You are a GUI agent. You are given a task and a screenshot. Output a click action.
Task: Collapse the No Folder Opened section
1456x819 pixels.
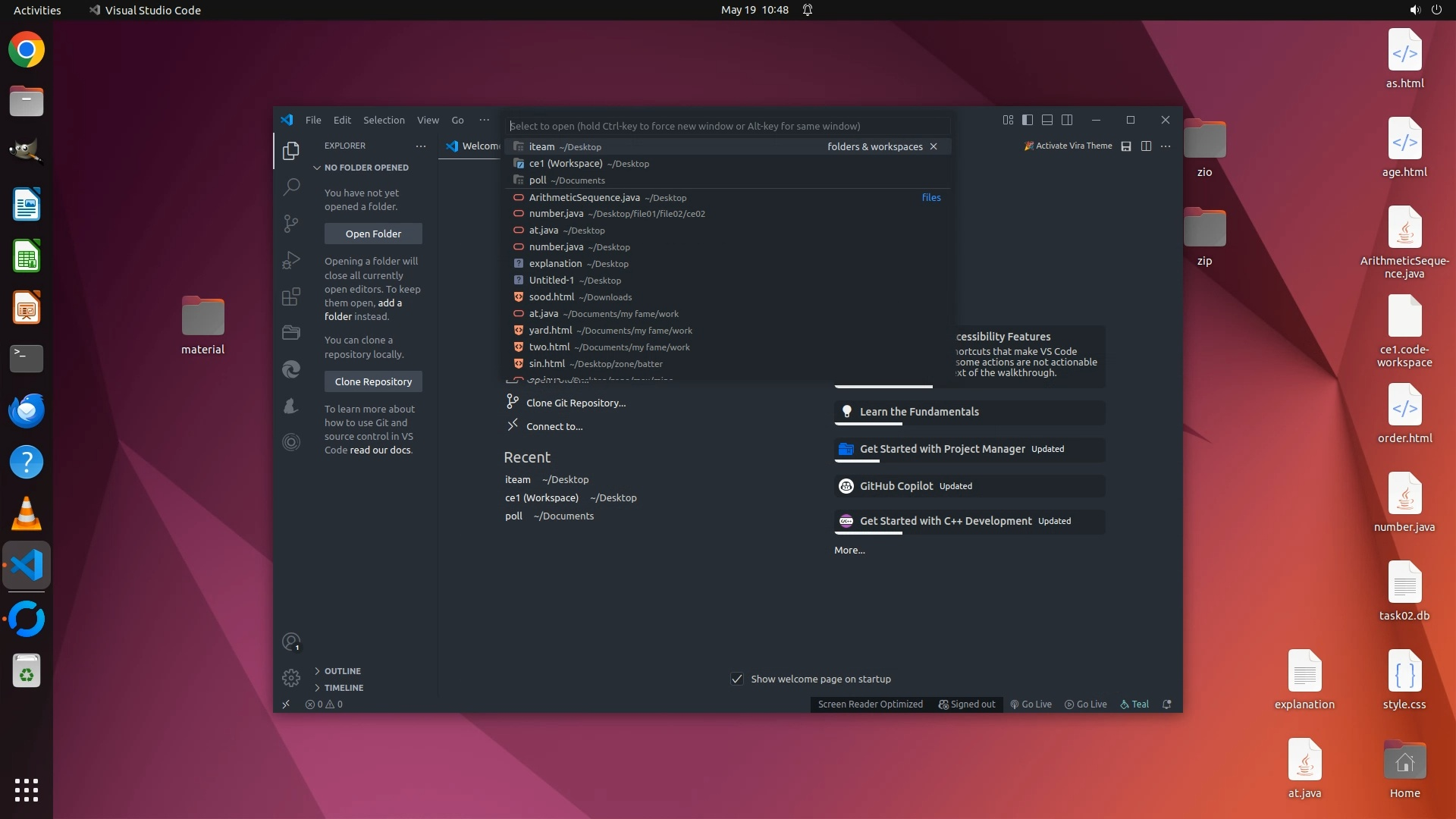tap(366, 168)
